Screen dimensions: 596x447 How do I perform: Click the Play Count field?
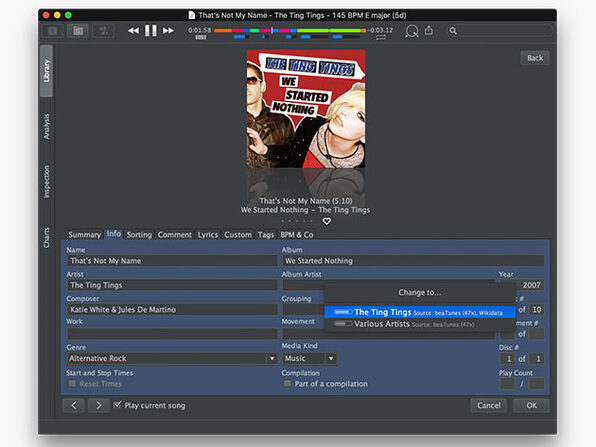click(507, 384)
